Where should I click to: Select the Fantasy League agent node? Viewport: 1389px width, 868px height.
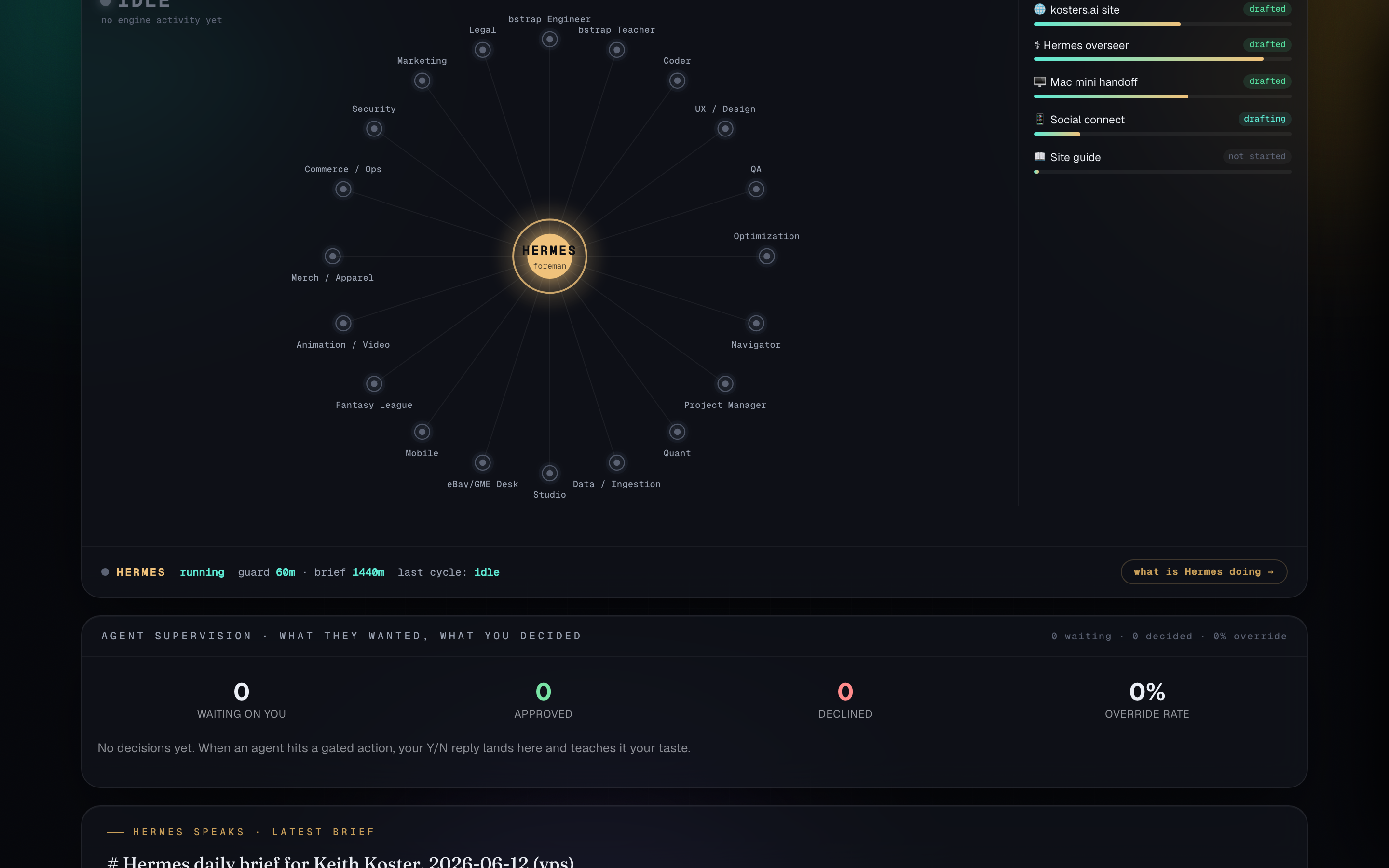(374, 383)
